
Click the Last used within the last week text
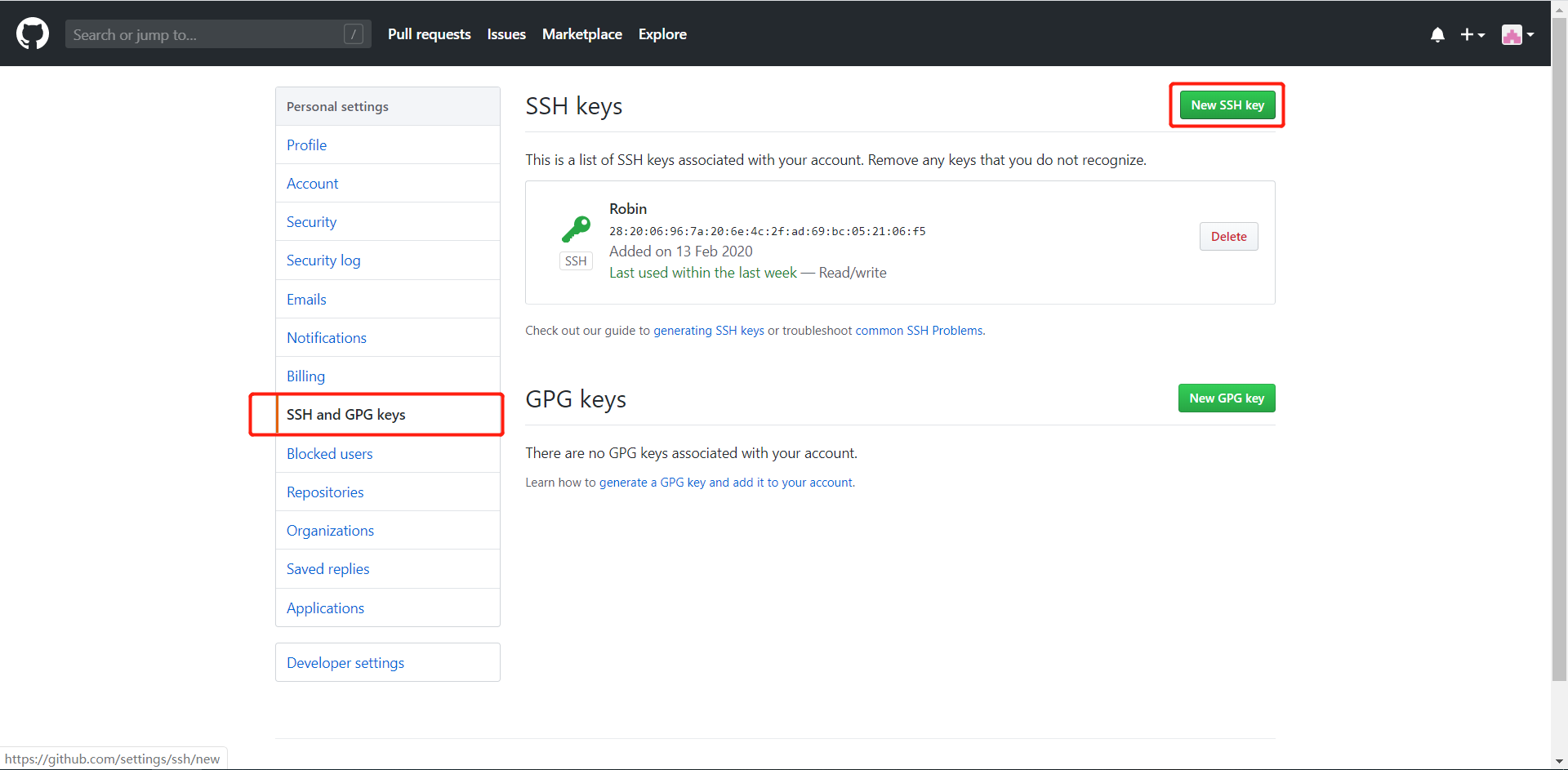[703, 273]
